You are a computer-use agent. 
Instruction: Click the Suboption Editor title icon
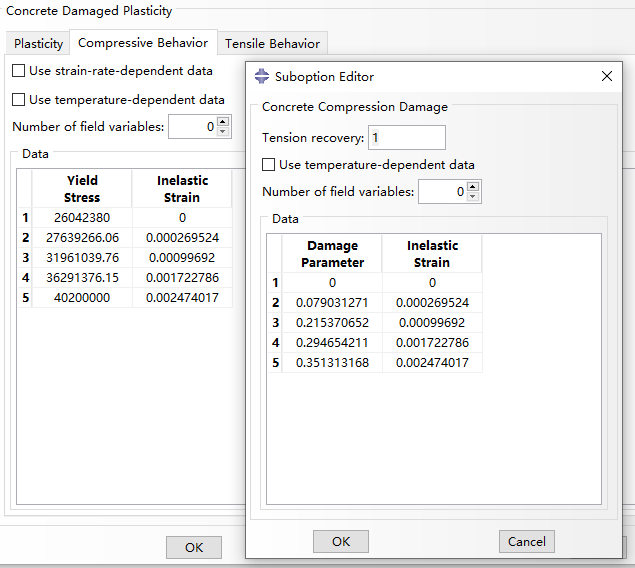[262, 76]
